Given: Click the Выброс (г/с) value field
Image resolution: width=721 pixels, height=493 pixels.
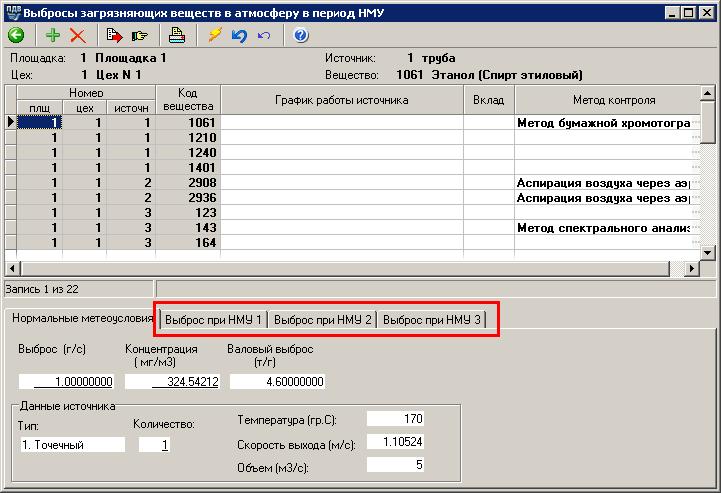Looking at the screenshot, I should pyautogui.click(x=68, y=382).
